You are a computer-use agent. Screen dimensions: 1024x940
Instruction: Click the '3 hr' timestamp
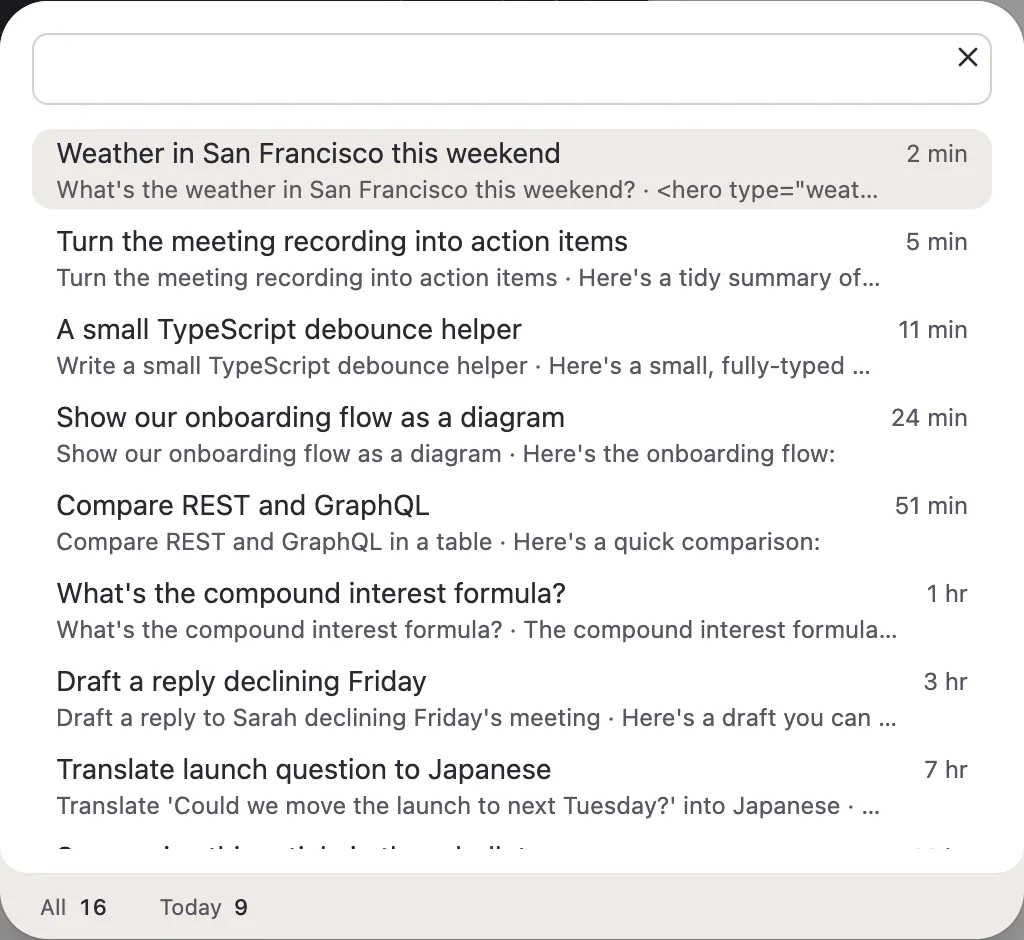946,682
